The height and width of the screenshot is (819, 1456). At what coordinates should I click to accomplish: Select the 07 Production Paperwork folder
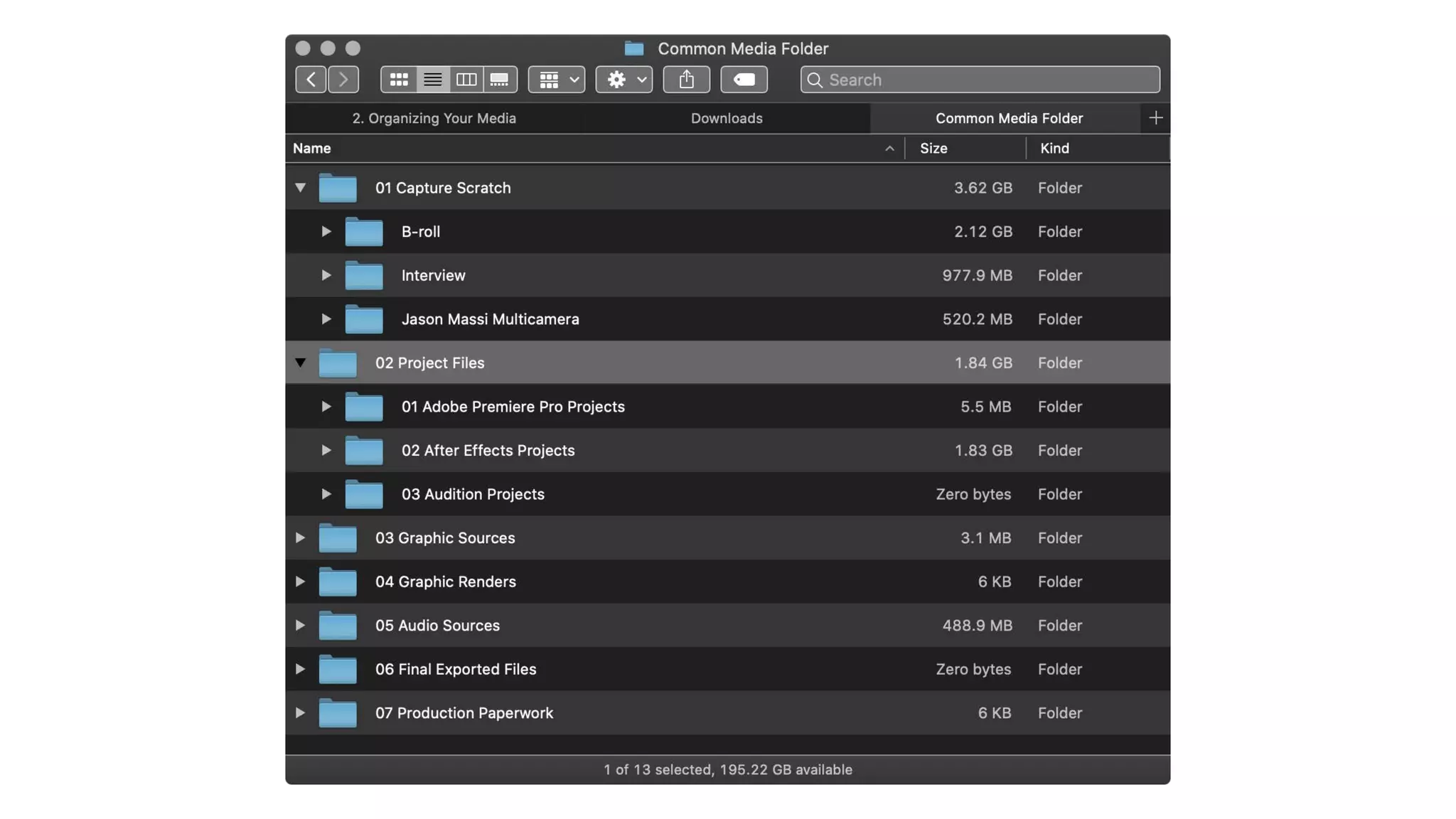pyautogui.click(x=464, y=713)
